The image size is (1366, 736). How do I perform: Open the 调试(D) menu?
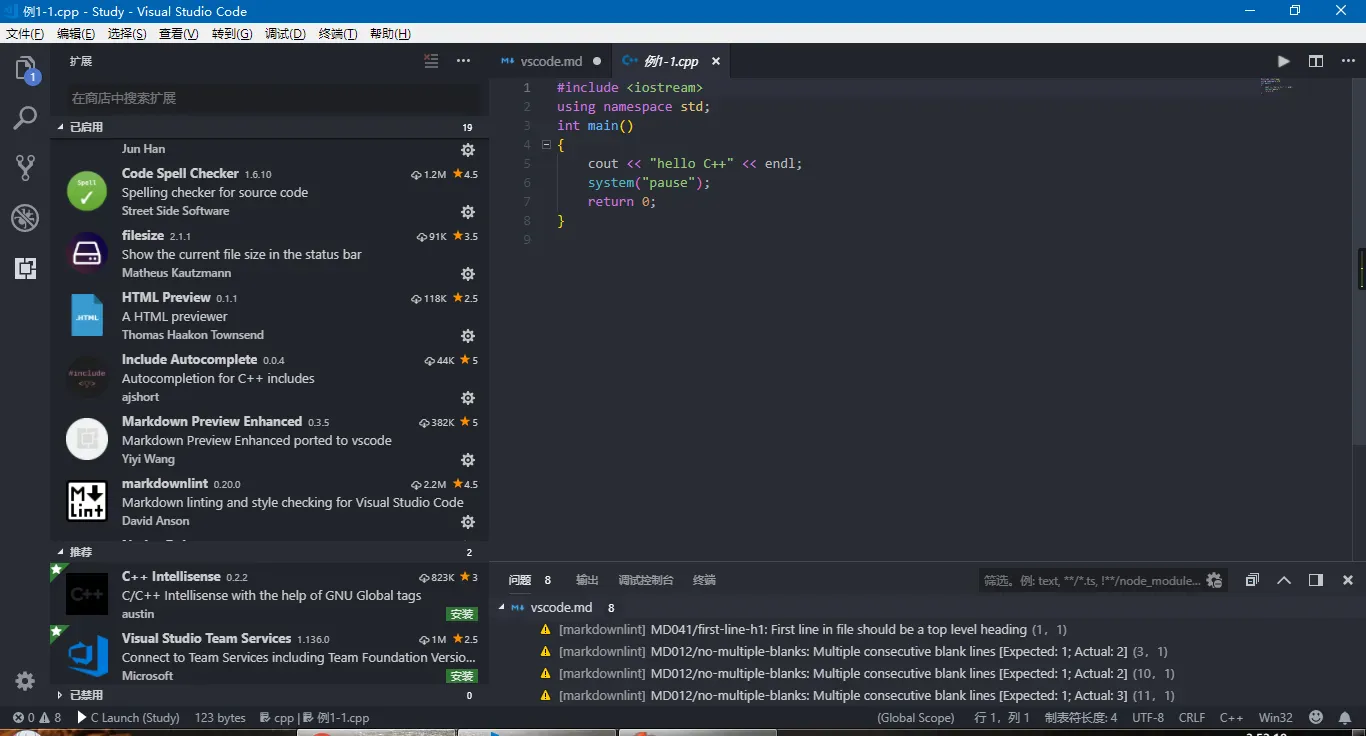click(x=284, y=33)
